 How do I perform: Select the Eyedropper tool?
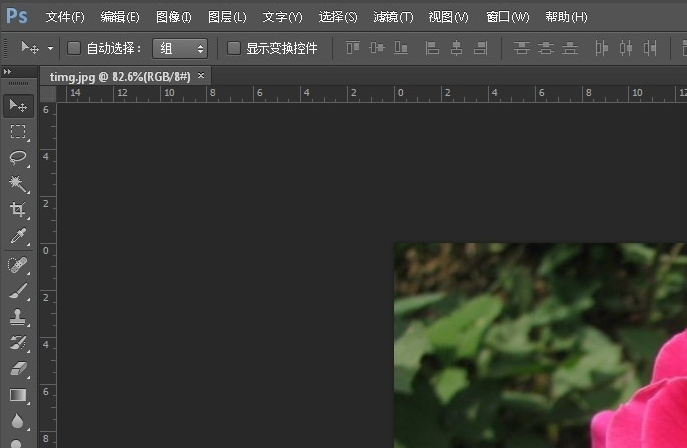18,236
